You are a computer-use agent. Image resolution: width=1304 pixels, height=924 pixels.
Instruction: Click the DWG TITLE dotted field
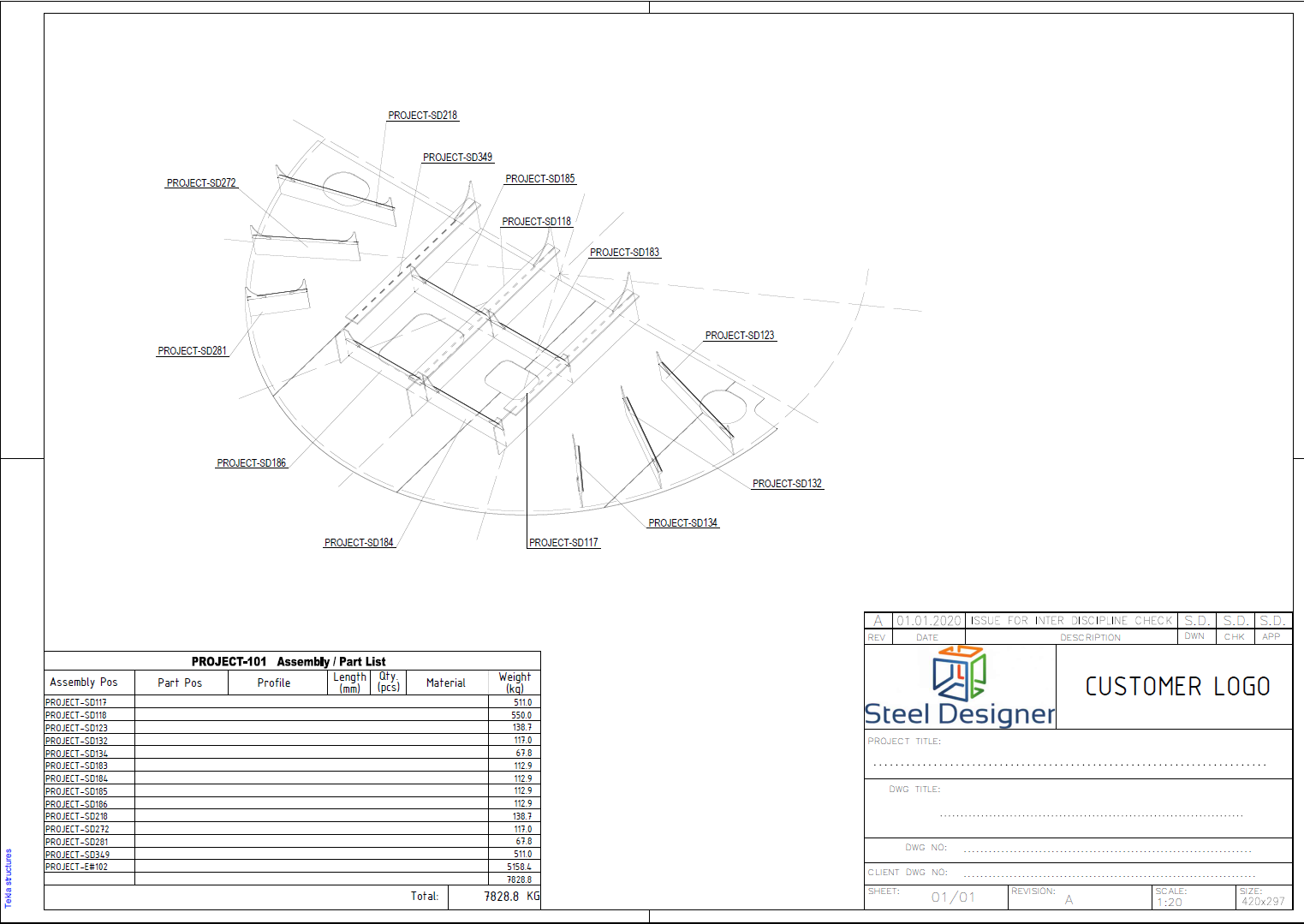(1090, 815)
